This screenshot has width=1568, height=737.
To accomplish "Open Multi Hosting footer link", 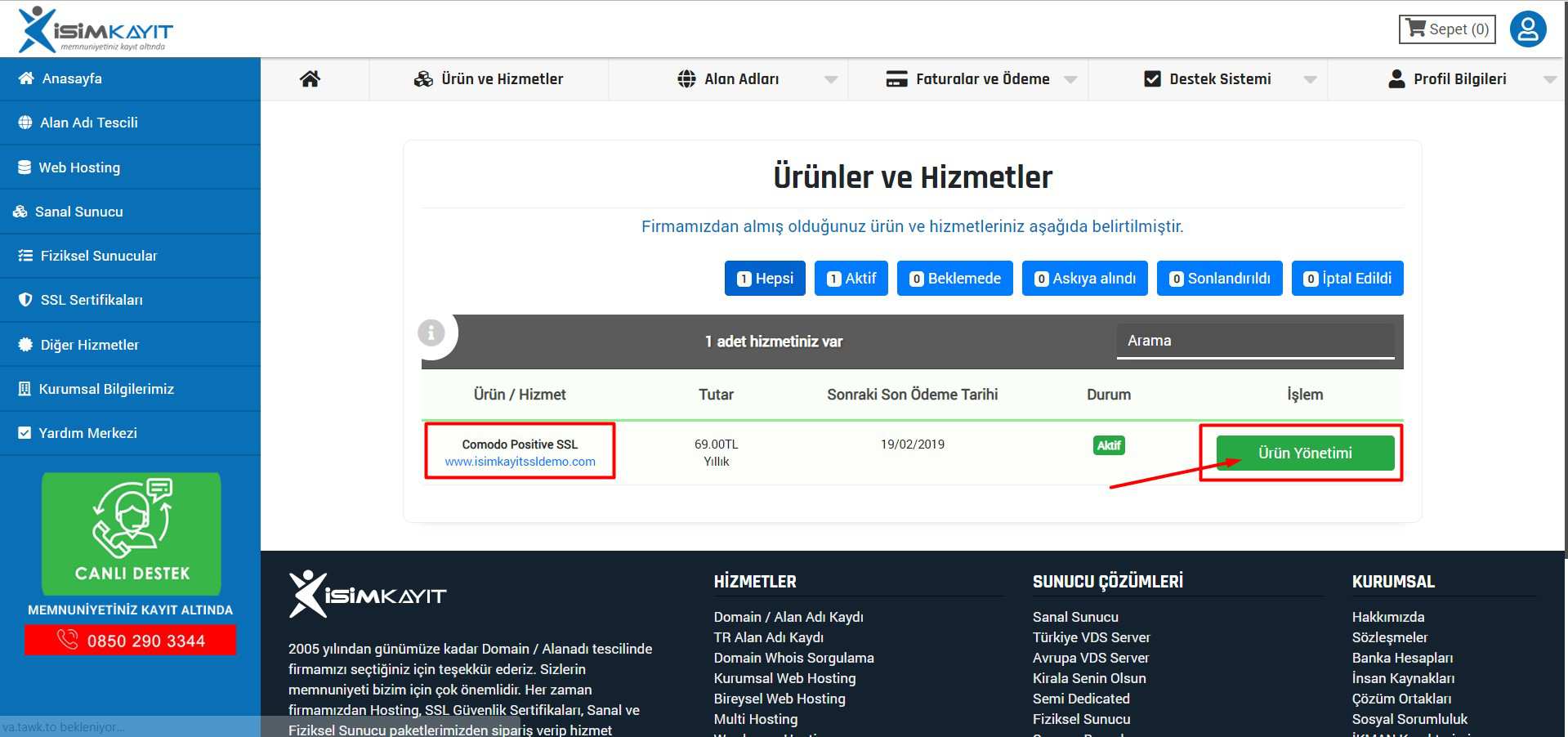I will (x=756, y=719).
